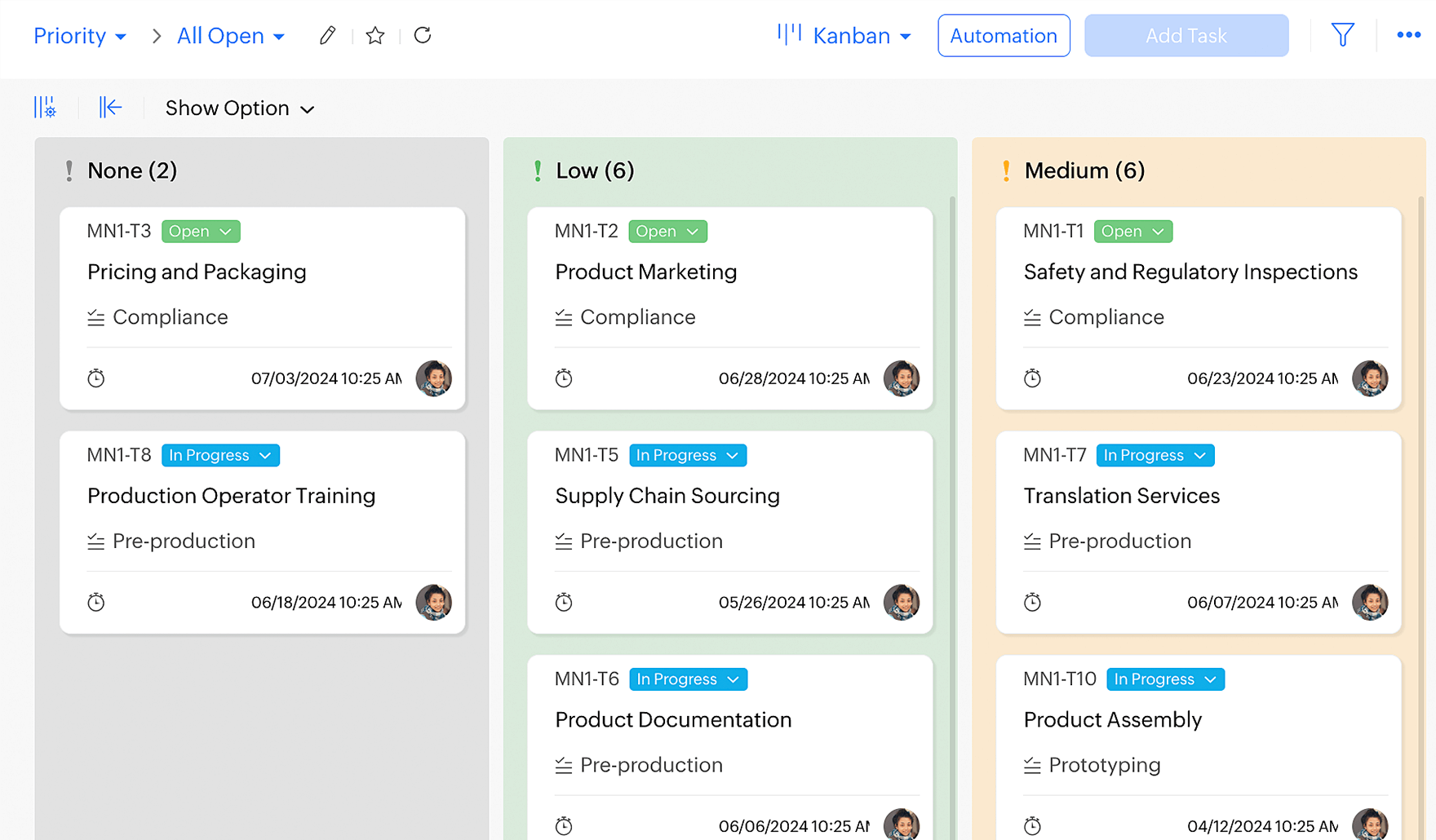
Task: Click assignee avatar on Product Marketing card
Action: tap(901, 378)
